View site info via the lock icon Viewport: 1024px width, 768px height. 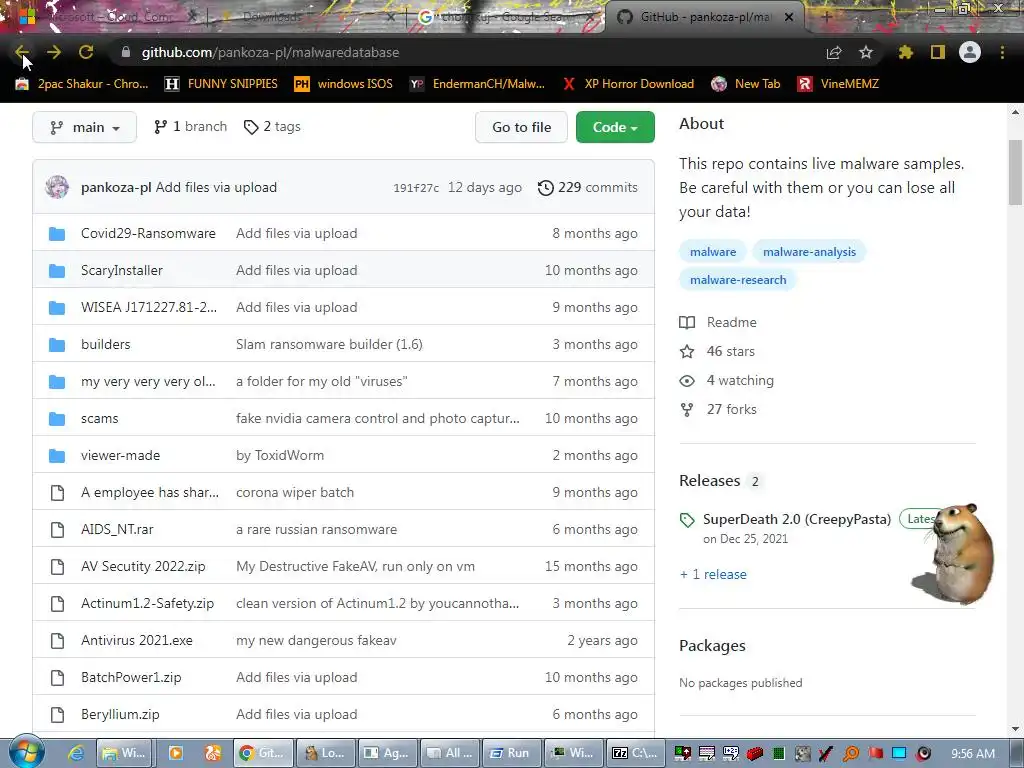[125, 52]
